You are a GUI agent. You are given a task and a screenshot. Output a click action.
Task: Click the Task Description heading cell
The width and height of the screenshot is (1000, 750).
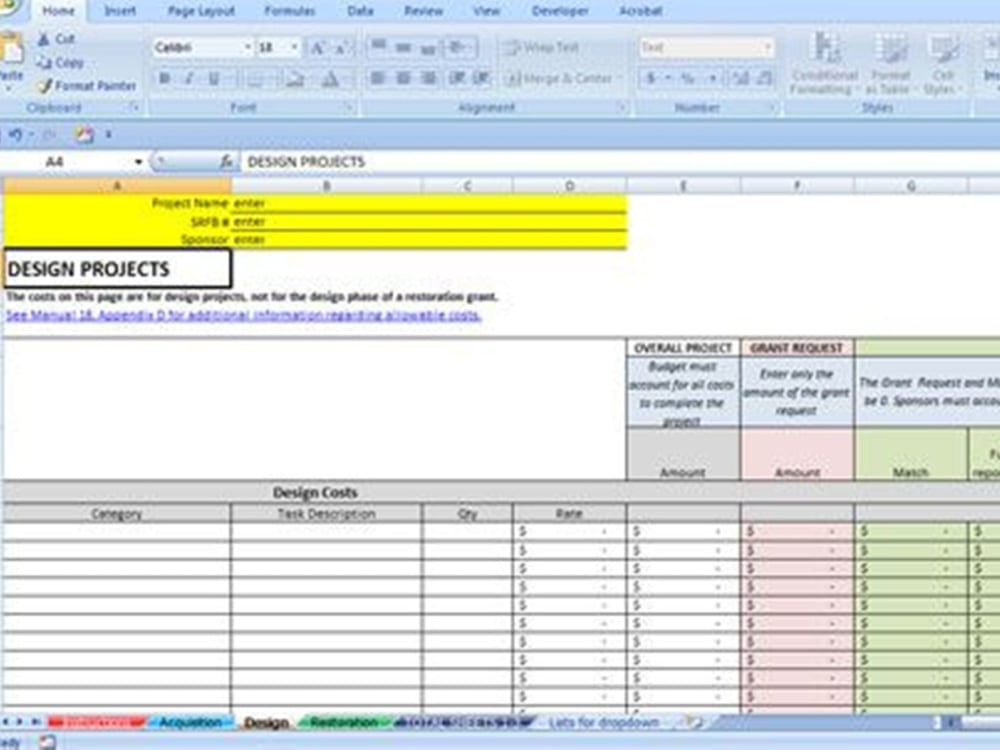[x=326, y=514]
